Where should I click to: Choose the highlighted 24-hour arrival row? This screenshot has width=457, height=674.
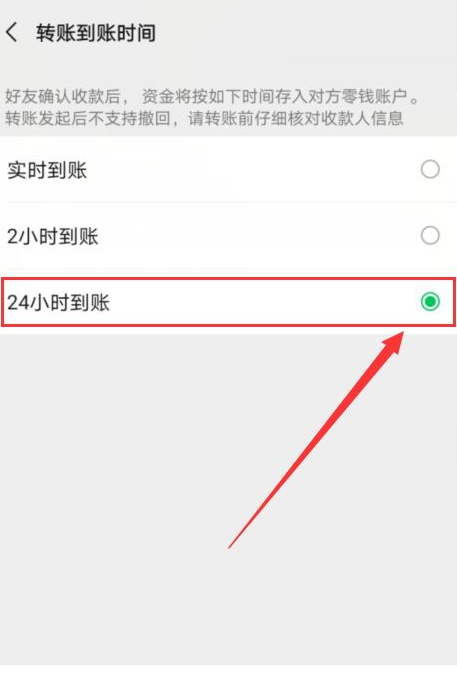pos(228,302)
